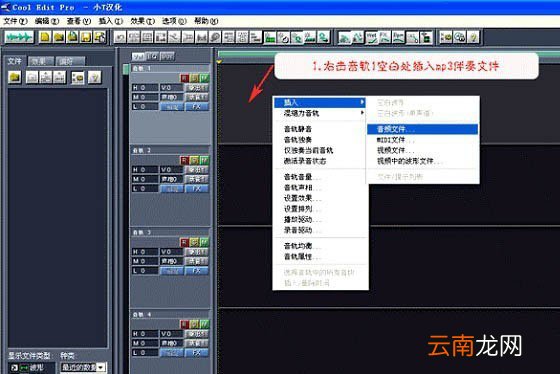This screenshot has width=560, height=374.
Task: Click the FX button on track 2
Action: coord(196,189)
